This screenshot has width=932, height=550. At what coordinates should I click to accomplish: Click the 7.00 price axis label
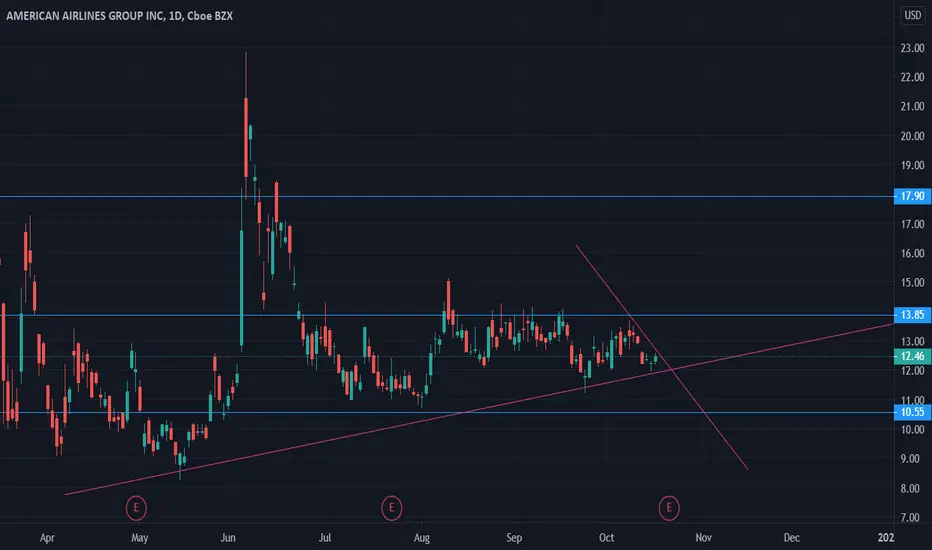click(910, 517)
